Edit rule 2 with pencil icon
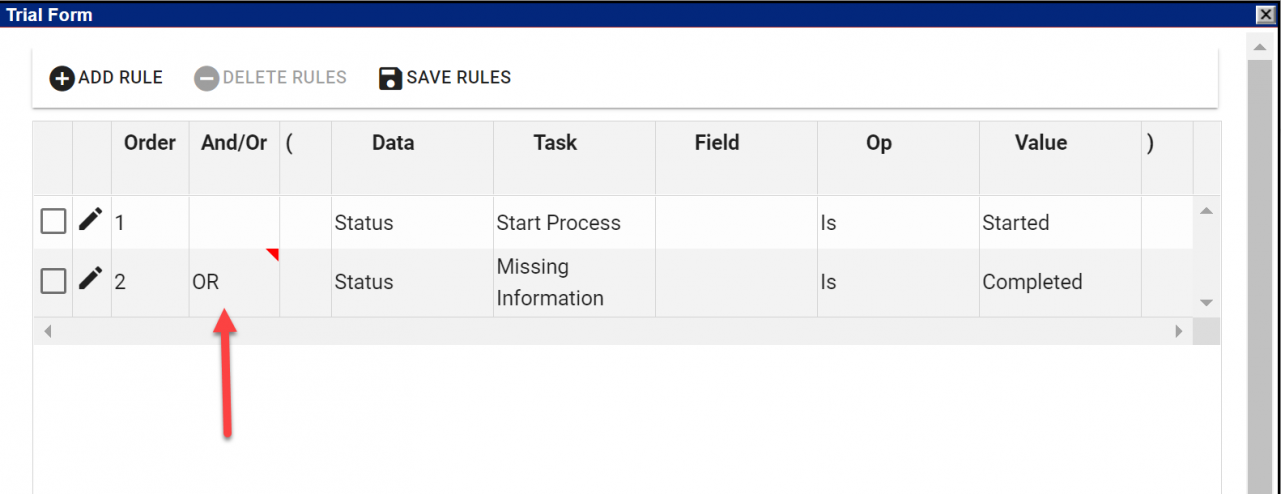Viewport: 1281px width, 494px height. point(91,280)
